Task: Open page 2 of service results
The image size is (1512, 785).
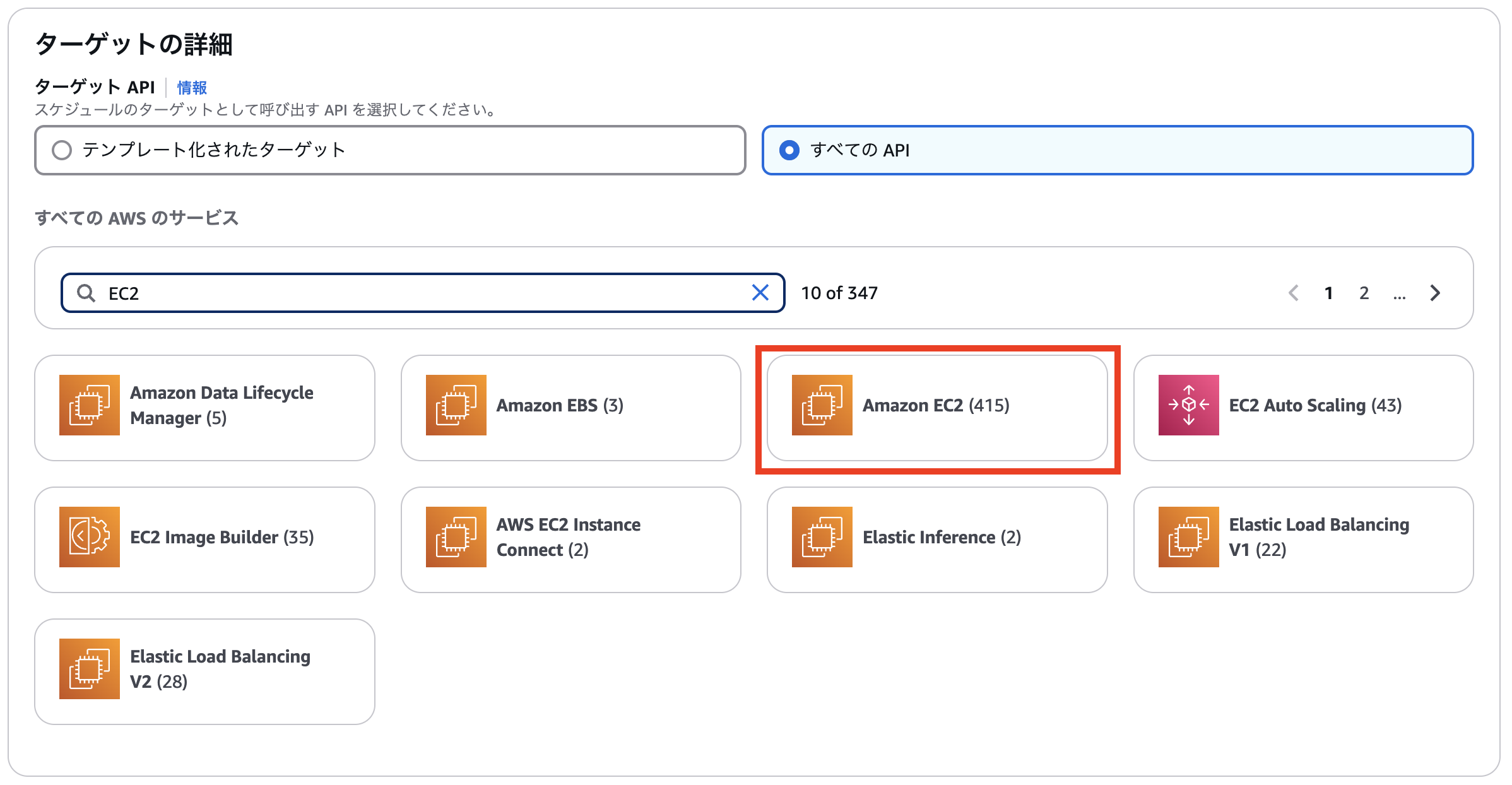Action: point(1364,293)
